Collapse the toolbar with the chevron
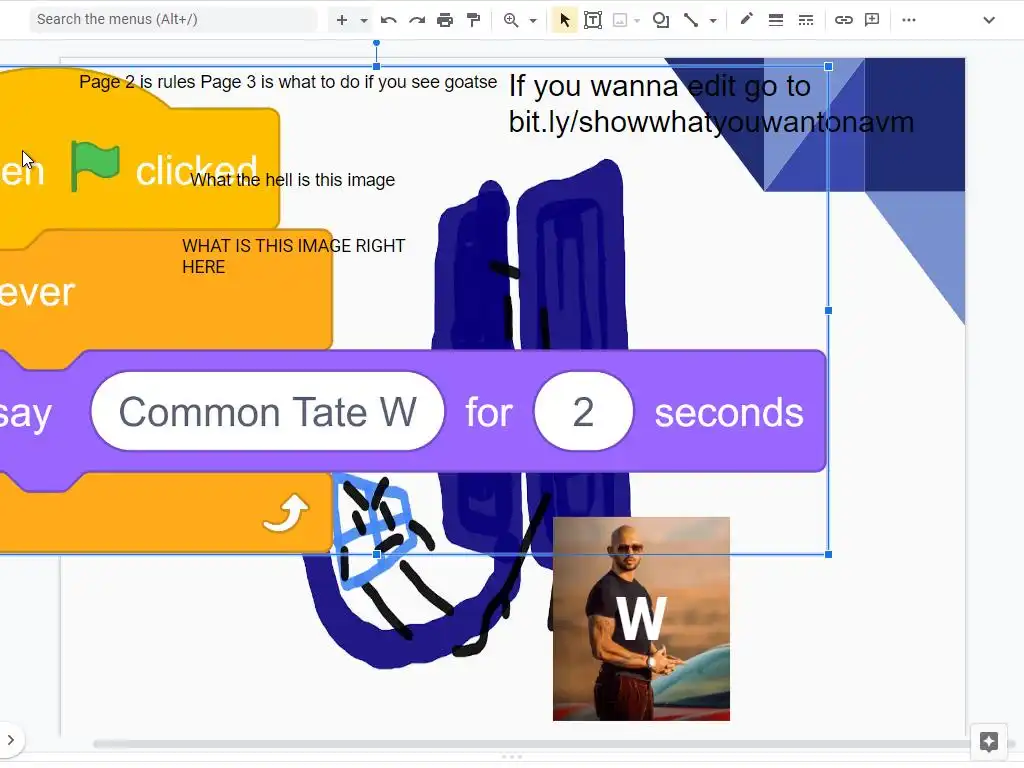 [989, 20]
